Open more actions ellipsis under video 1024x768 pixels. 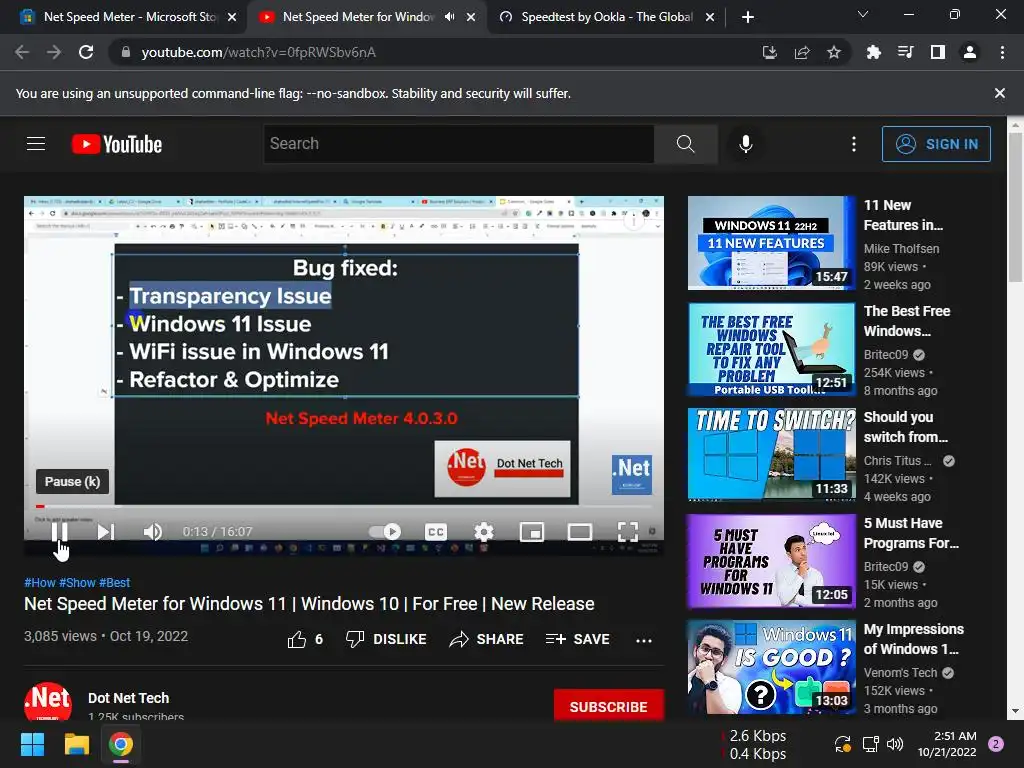click(644, 640)
